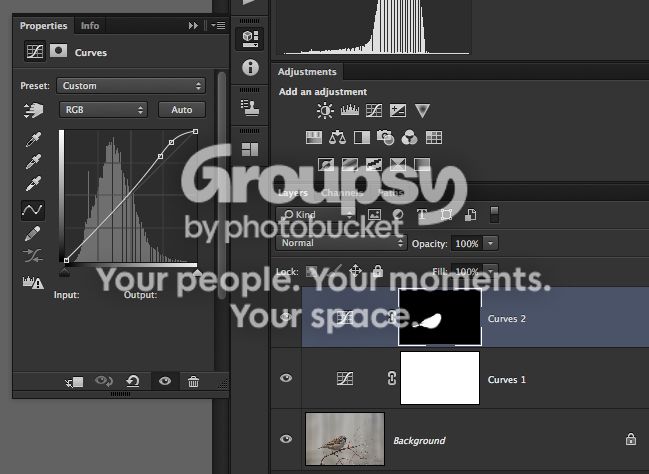649x474 pixels.
Task: Activate the on-image adjustment hand tool
Action: click(33, 111)
